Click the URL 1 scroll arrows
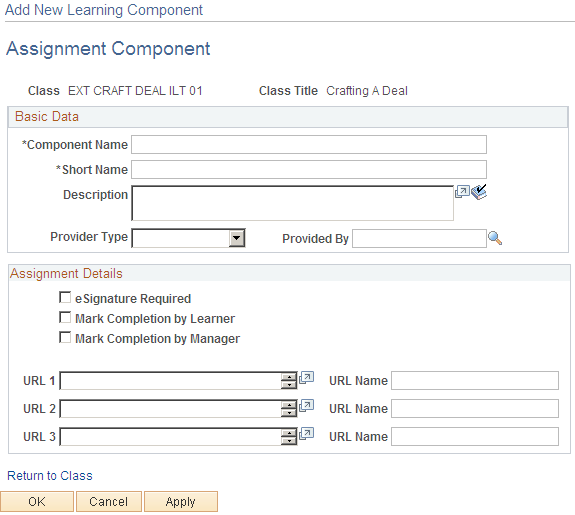This screenshot has width=575, height=515. point(289,381)
